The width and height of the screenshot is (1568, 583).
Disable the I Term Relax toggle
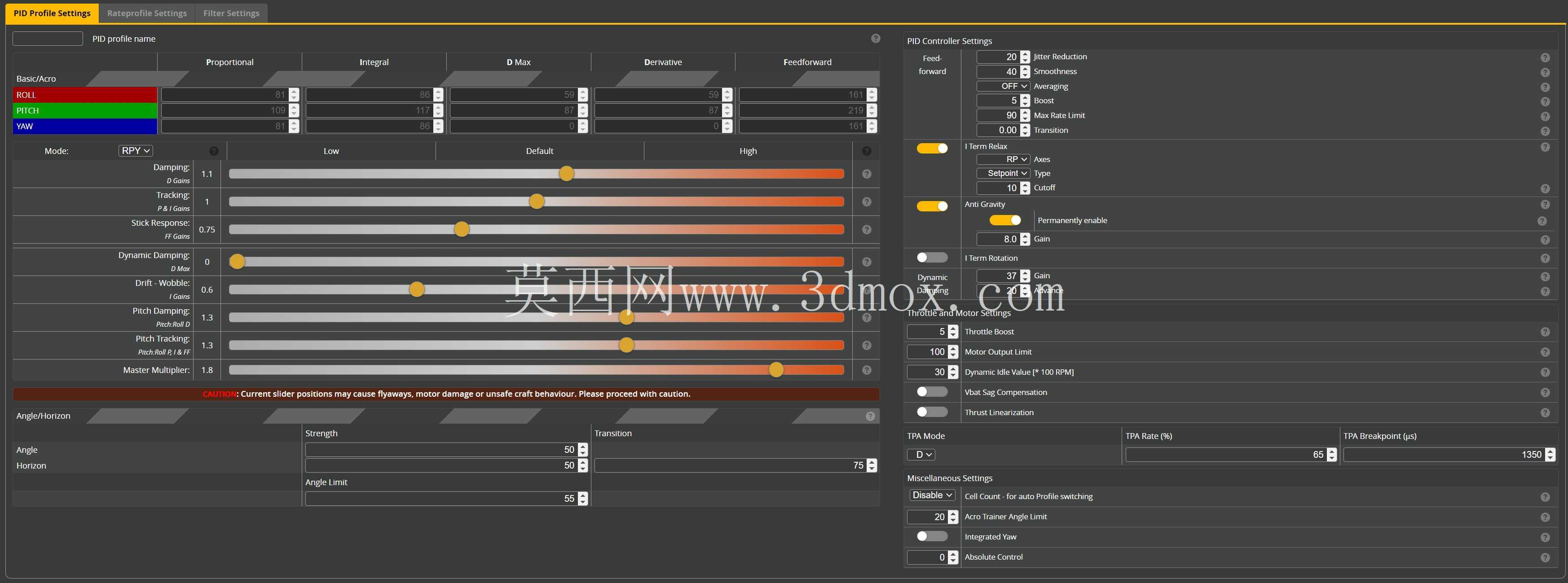pyautogui.click(x=932, y=148)
